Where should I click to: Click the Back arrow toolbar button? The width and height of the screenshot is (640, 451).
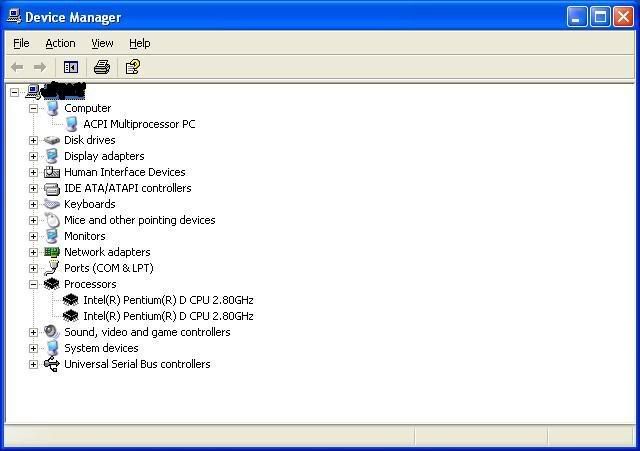[17, 67]
